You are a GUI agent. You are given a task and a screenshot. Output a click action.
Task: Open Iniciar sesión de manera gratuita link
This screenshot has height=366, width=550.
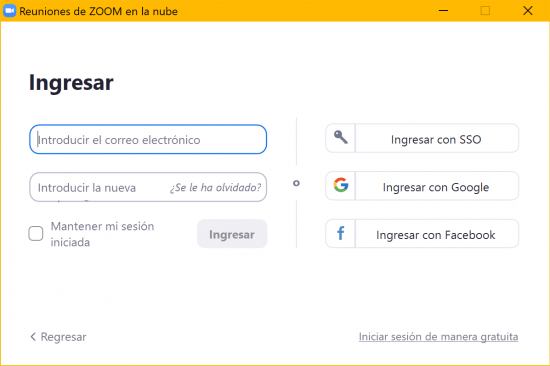[438, 337]
